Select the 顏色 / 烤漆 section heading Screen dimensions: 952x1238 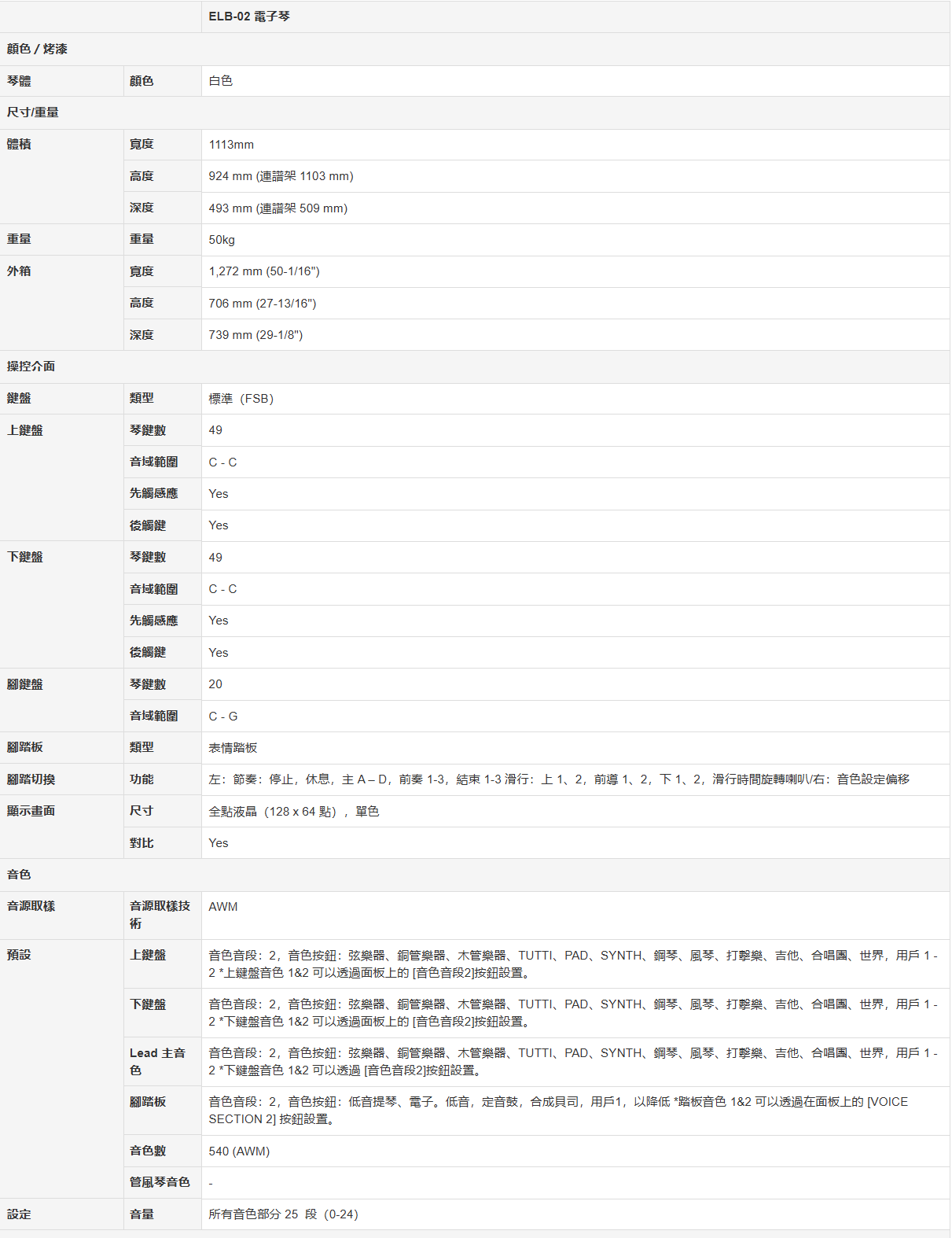click(37, 49)
